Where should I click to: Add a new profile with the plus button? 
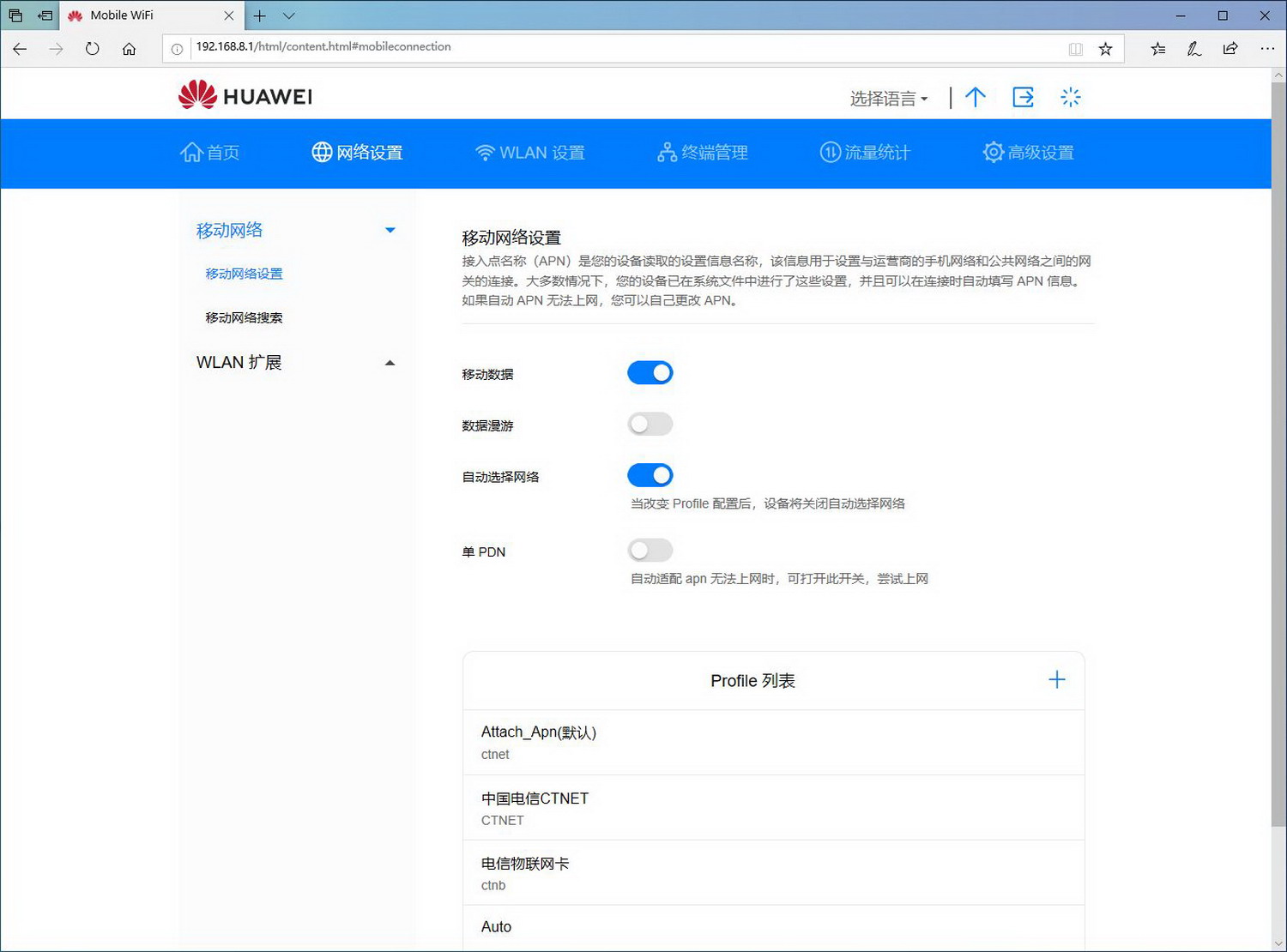[1057, 678]
